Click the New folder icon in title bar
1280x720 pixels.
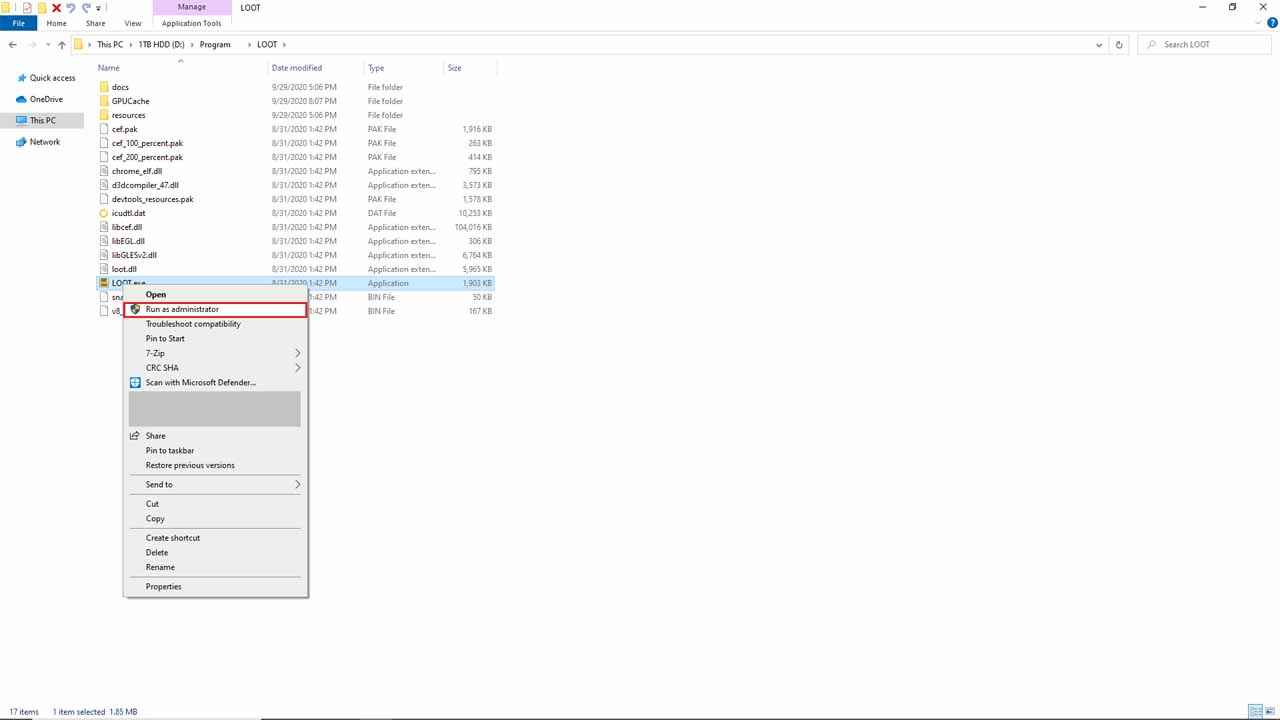pos(42,7)
